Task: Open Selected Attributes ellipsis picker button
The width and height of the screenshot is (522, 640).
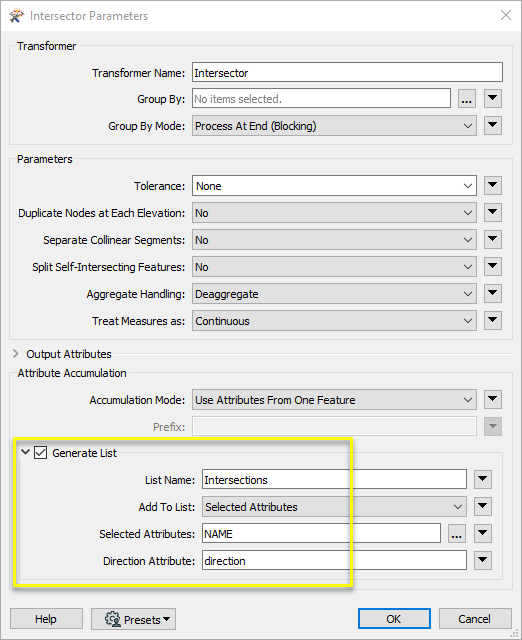Action: (x=457, y=533)
